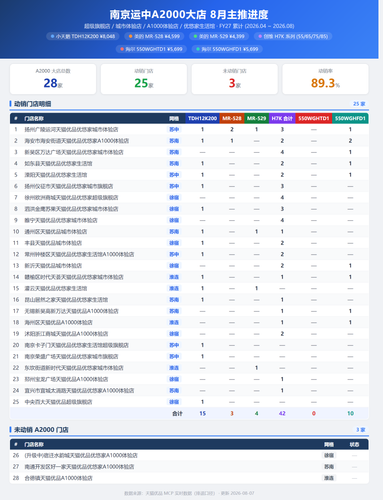Viewport: 383px width, 500px height.
Task: Click the 25 家 count beside 动销门店明细
Action: coord(359,104)
